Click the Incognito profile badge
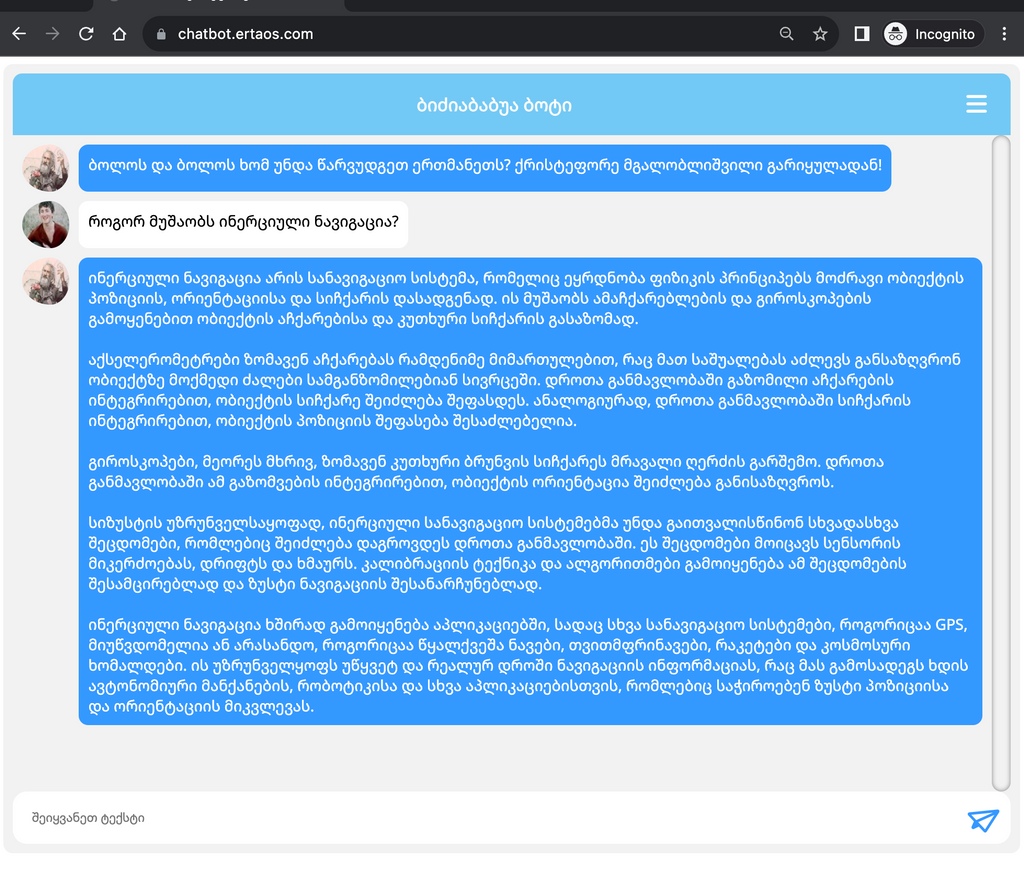 pos(931,33)
